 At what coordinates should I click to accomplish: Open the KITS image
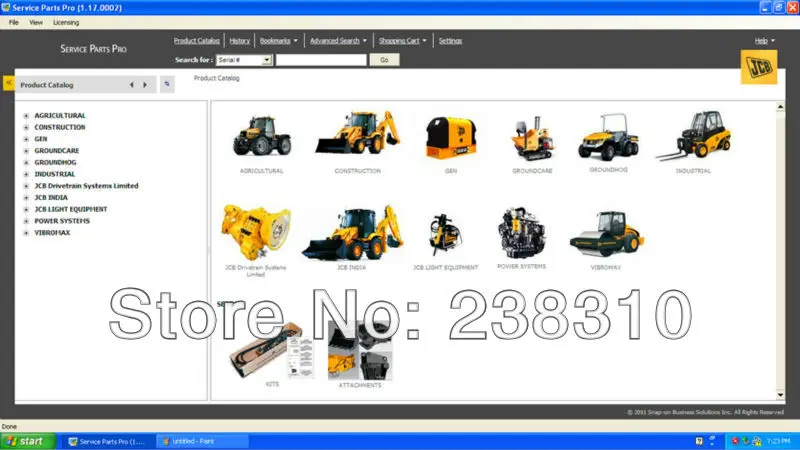click(272, 351)
